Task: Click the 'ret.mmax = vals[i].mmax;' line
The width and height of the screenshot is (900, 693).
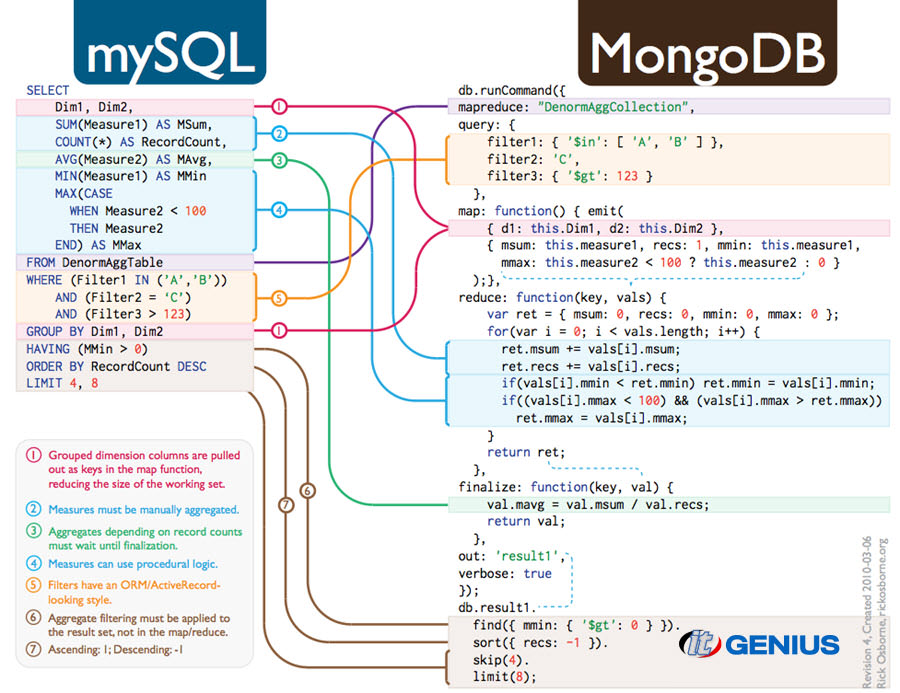Action: pyautogui.click(x=602, y=418)
